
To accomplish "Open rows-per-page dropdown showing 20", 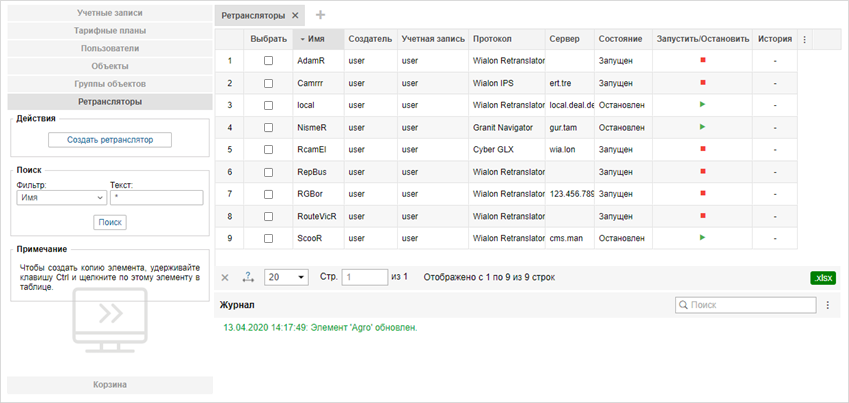I will point(286,277).
